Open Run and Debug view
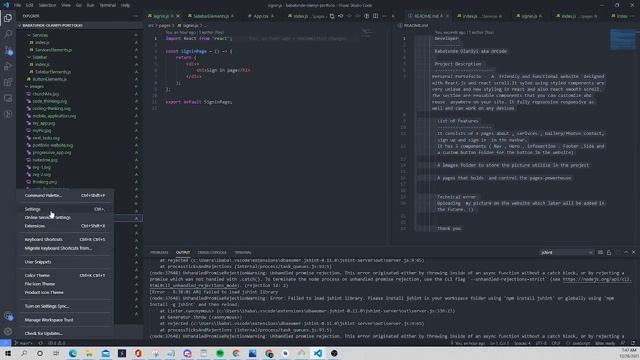 8,66
